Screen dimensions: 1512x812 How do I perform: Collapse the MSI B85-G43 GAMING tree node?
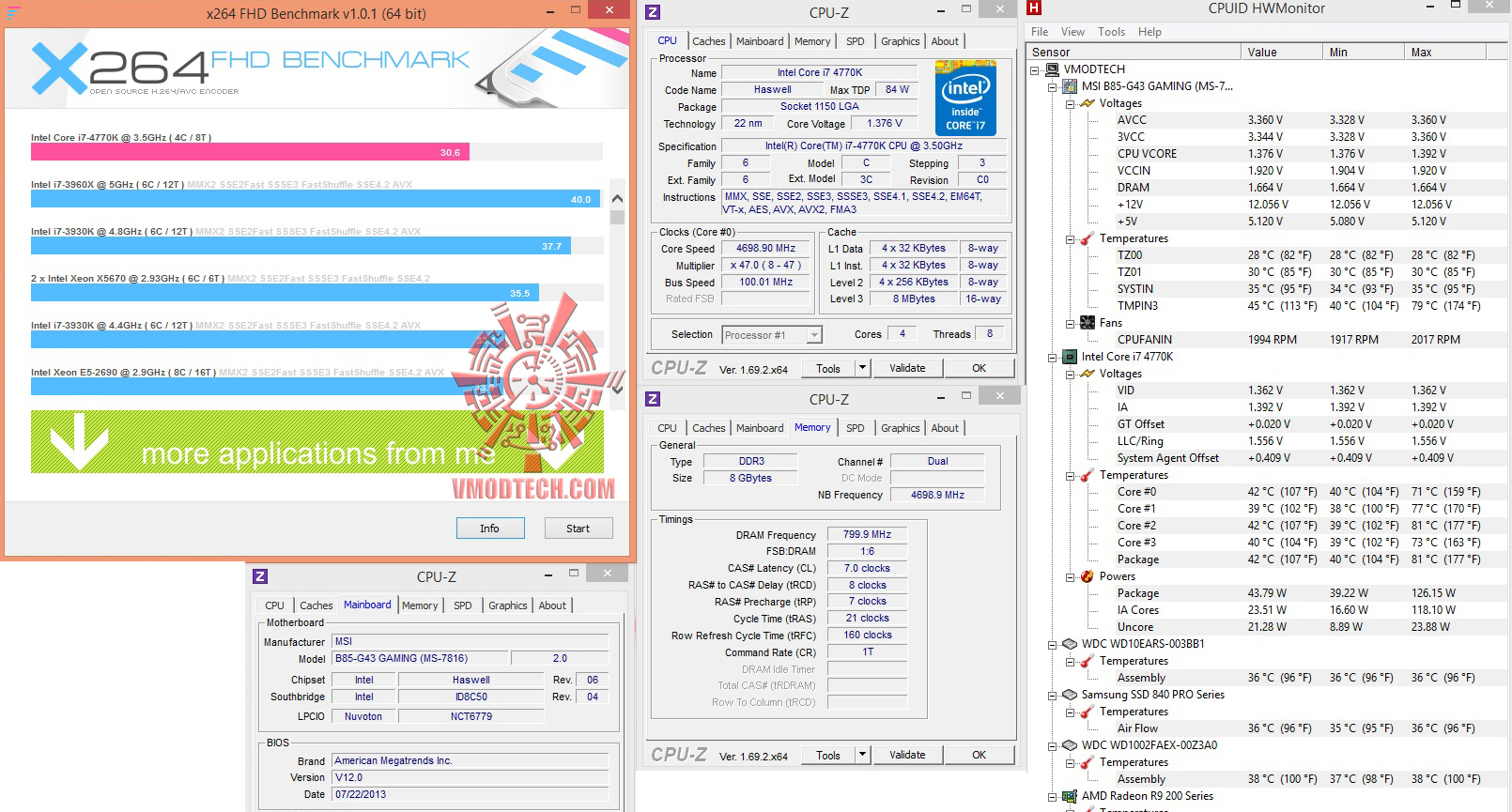click(x=1053, y=86)
